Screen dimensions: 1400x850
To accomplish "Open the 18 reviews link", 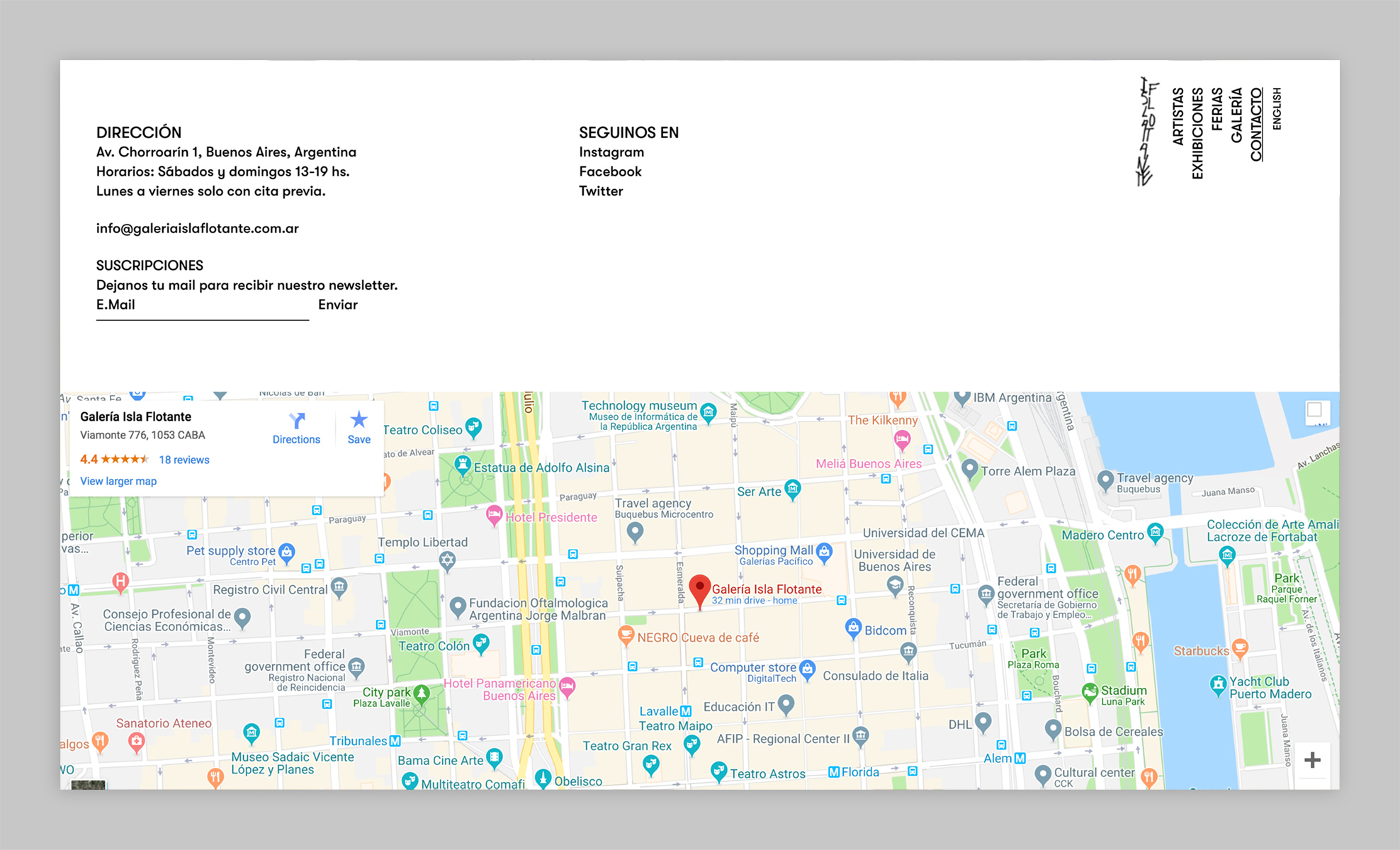I will pos(184,460).
